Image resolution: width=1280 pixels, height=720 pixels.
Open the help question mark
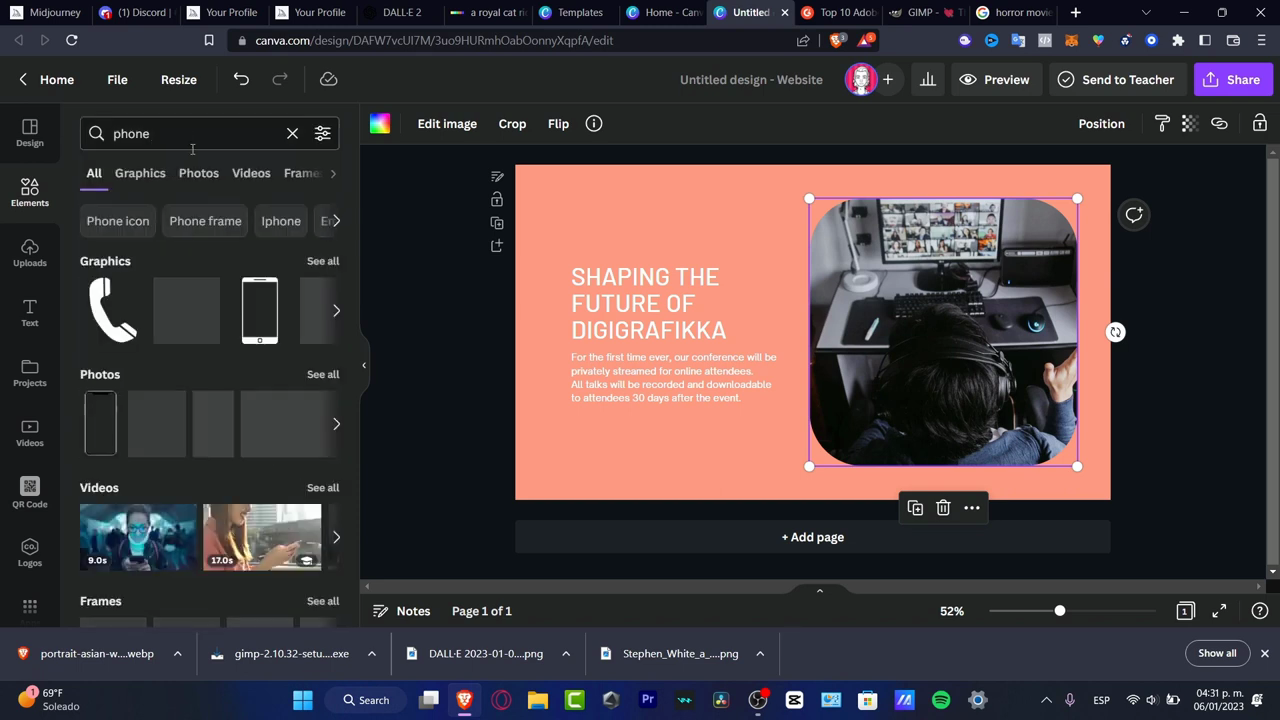click(x=1260, y=611)
